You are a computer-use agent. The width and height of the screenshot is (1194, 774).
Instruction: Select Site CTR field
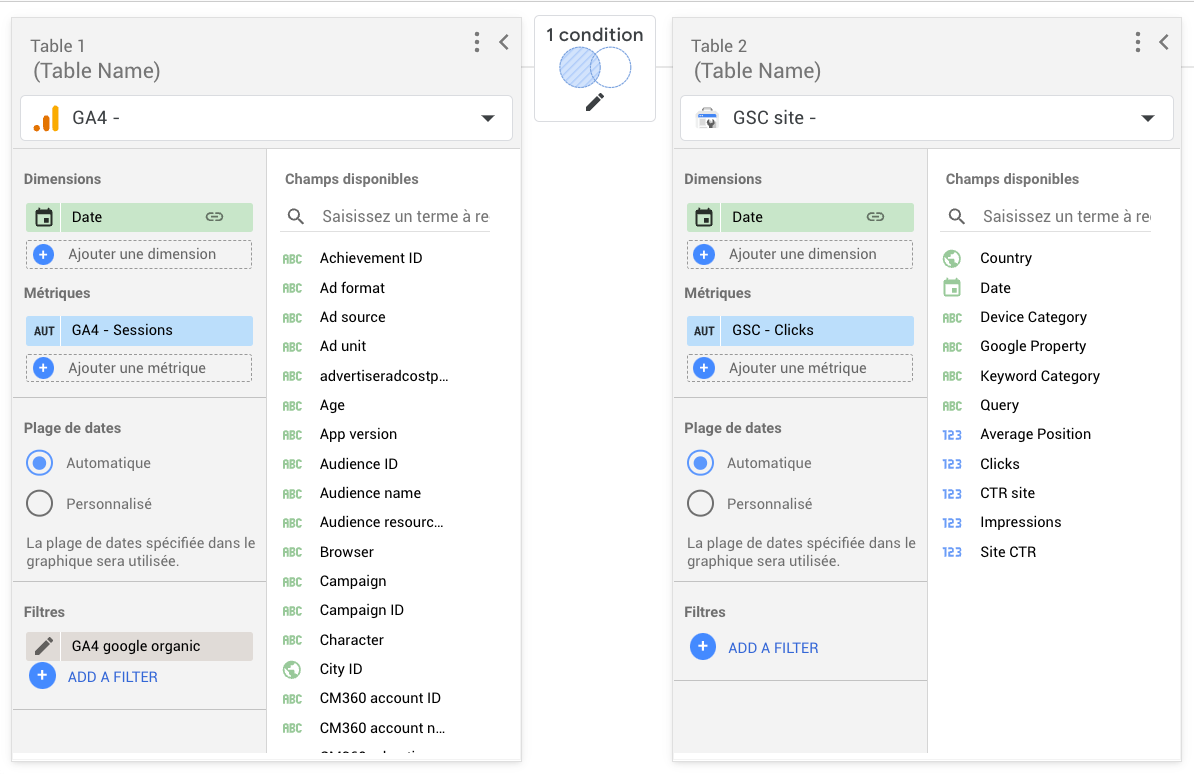click(1007, 552)
